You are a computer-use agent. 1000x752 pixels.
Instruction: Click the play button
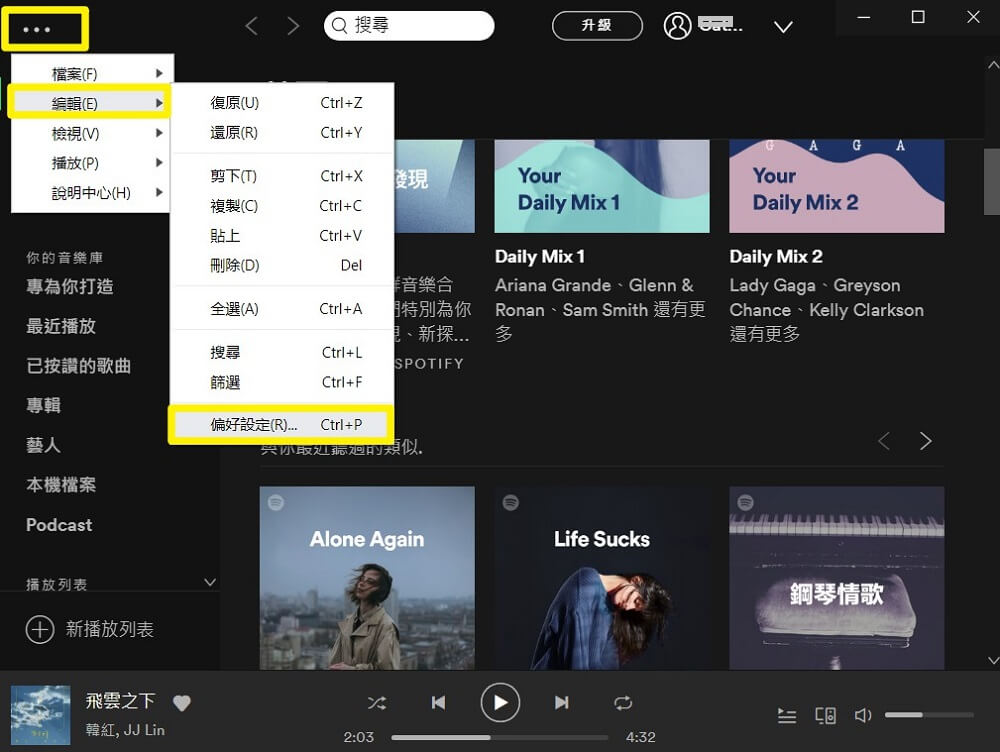pyautogui.click(x=500, y=703)
